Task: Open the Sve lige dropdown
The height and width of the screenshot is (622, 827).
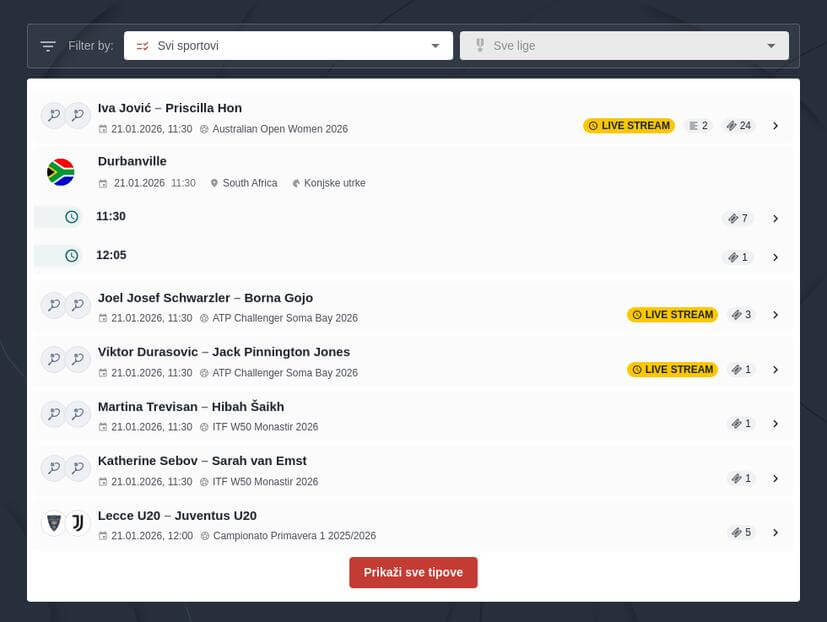Action: pyautogui.click(x=623, y=46)
